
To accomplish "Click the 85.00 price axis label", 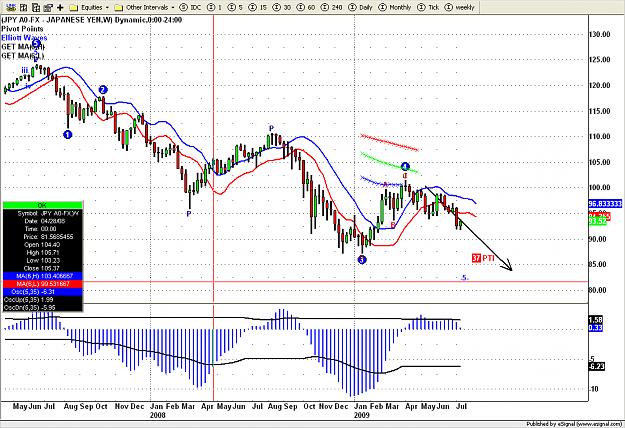I will [x=597, y=264].
